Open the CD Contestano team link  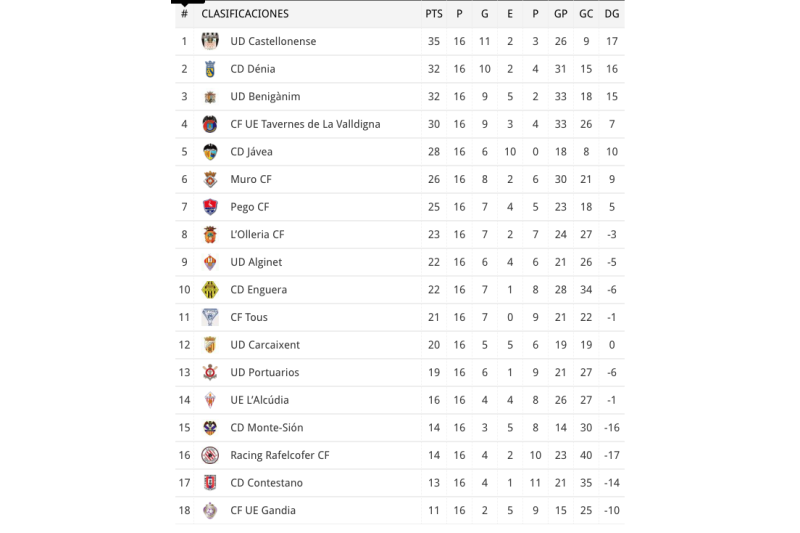tap(266, 482)
